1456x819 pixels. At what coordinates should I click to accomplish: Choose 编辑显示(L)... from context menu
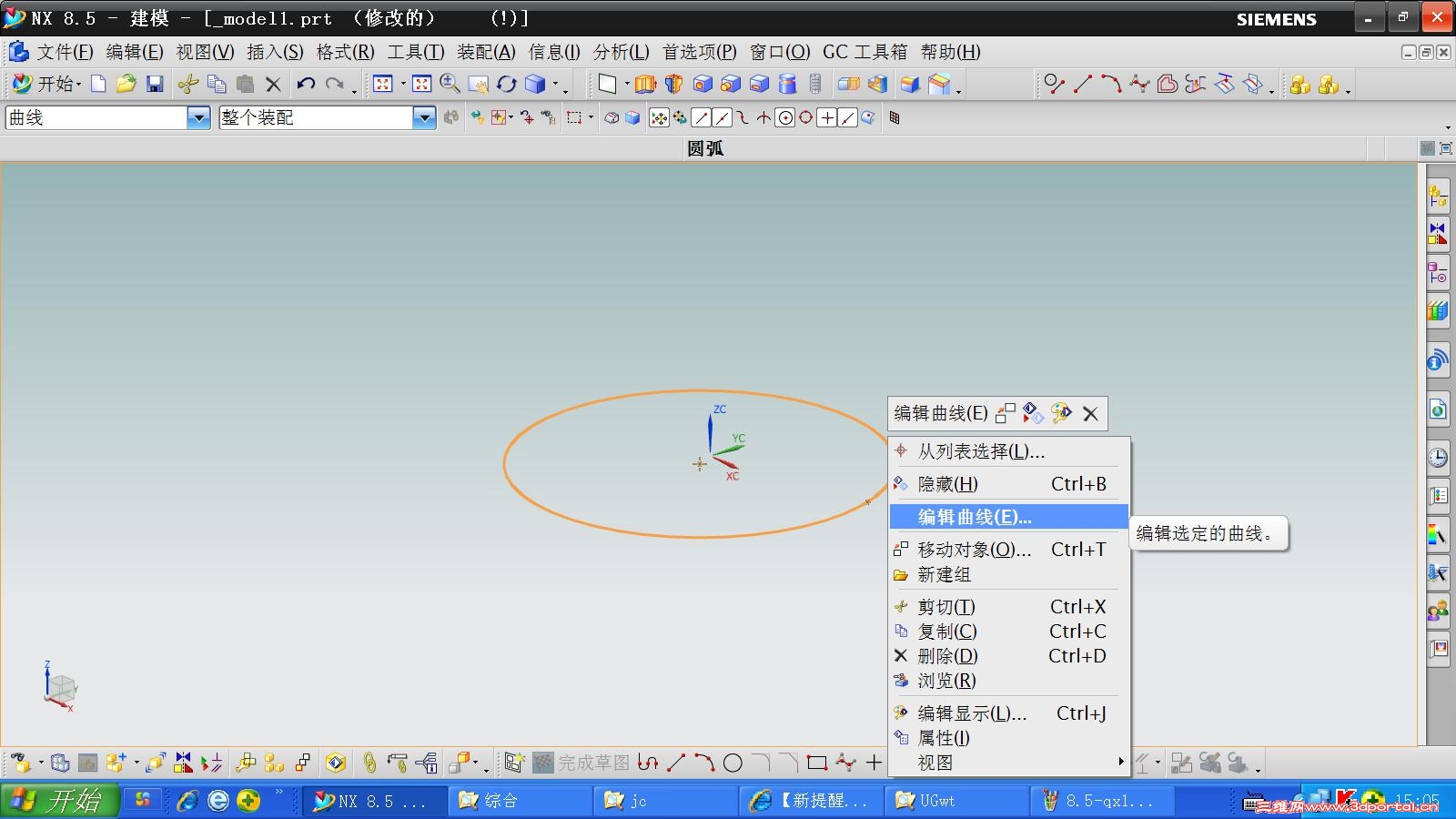click(x=1009, y=713)
